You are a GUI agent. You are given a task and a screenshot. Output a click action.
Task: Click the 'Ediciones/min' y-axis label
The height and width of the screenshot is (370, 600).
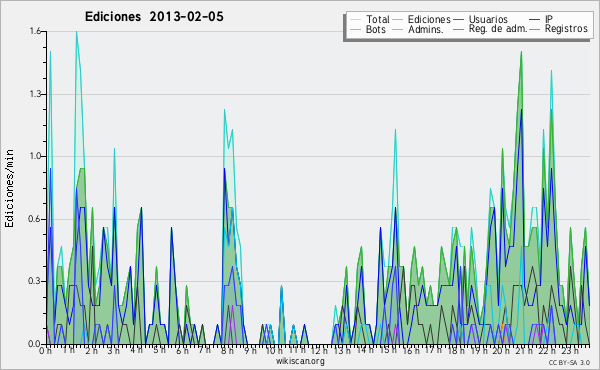(9, 188)
